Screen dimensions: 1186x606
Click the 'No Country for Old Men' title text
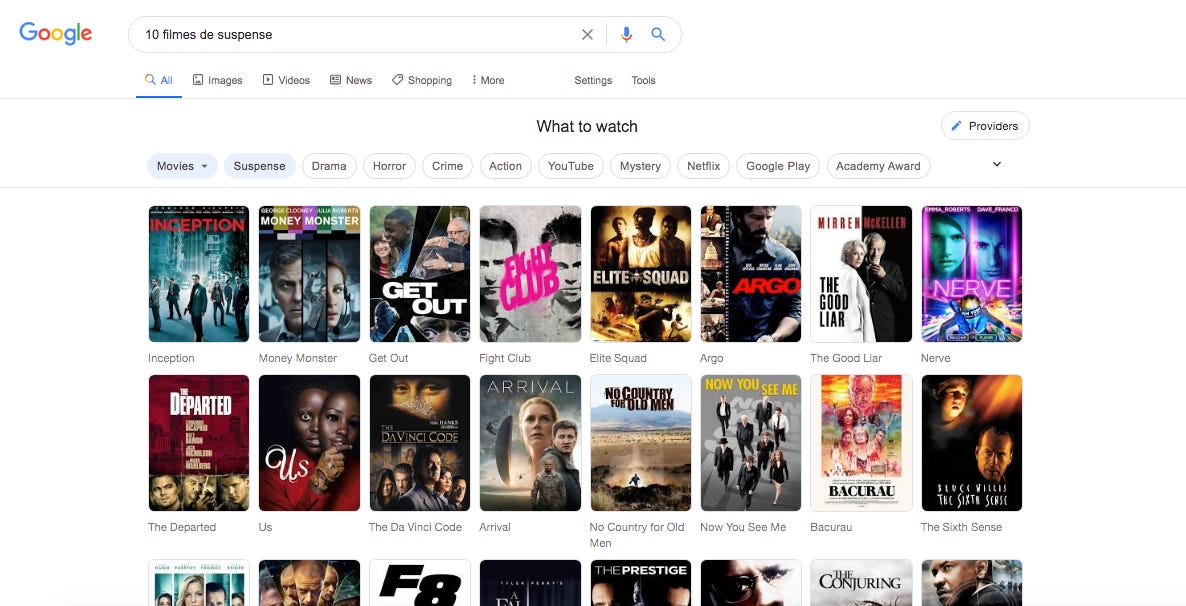click(637, 535)
